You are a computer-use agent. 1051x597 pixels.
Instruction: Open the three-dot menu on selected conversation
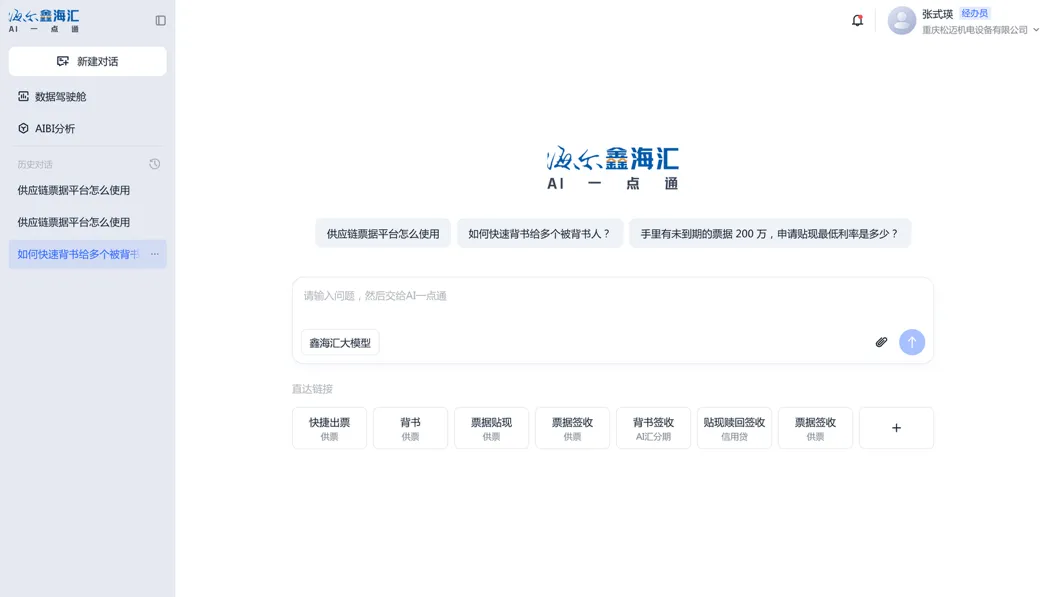154,254
